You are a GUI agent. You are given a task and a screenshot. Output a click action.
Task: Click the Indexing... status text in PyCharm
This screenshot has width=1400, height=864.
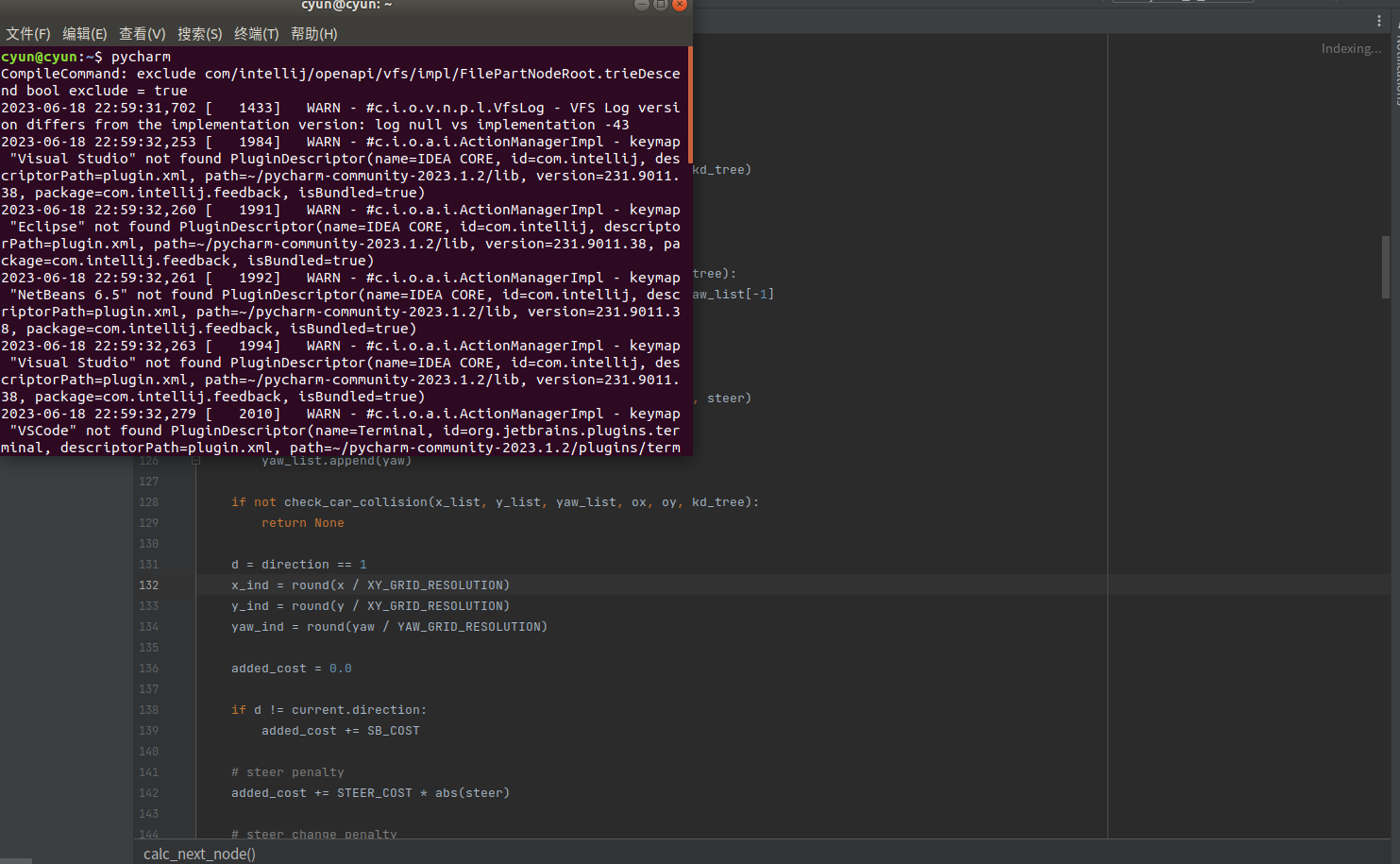click(x=1351, y=48)
